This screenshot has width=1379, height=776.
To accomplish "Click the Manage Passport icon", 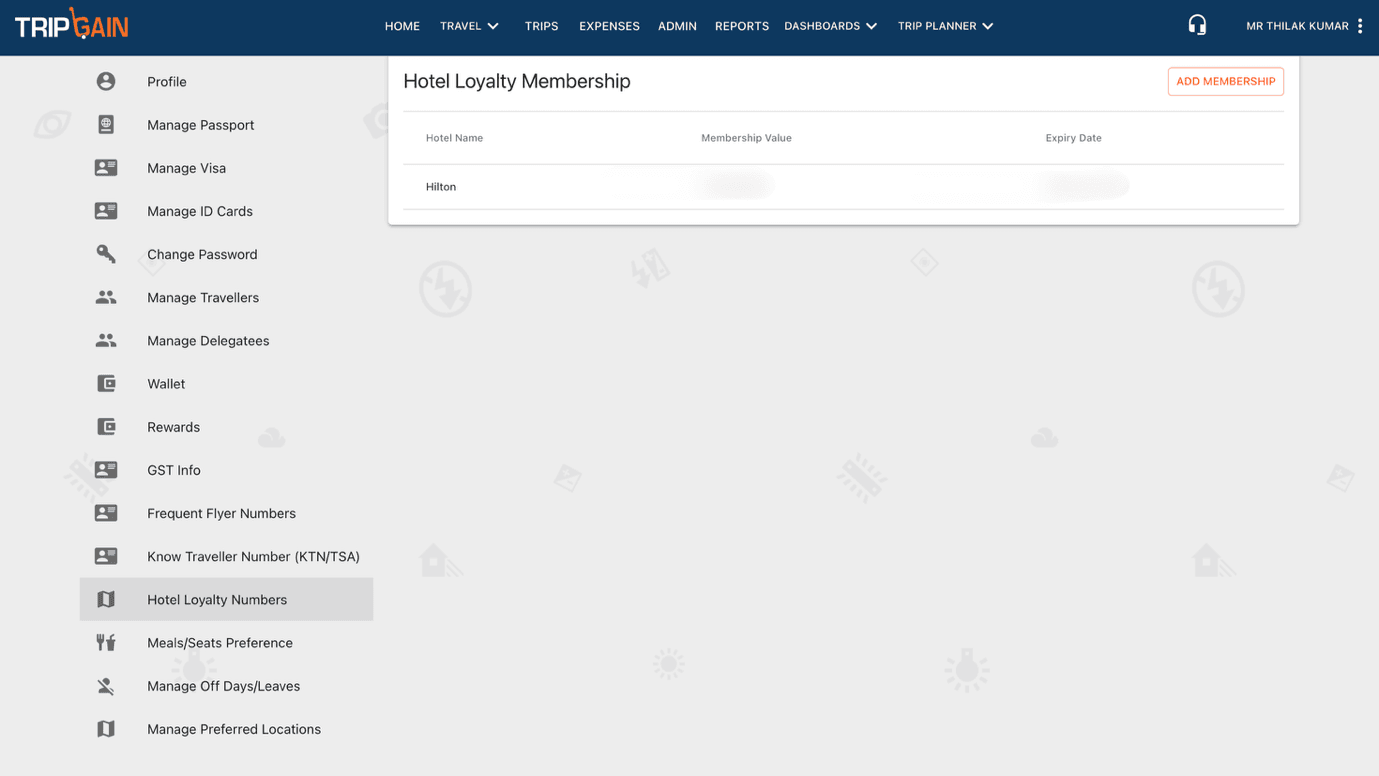I will click(x=106, y=125).
